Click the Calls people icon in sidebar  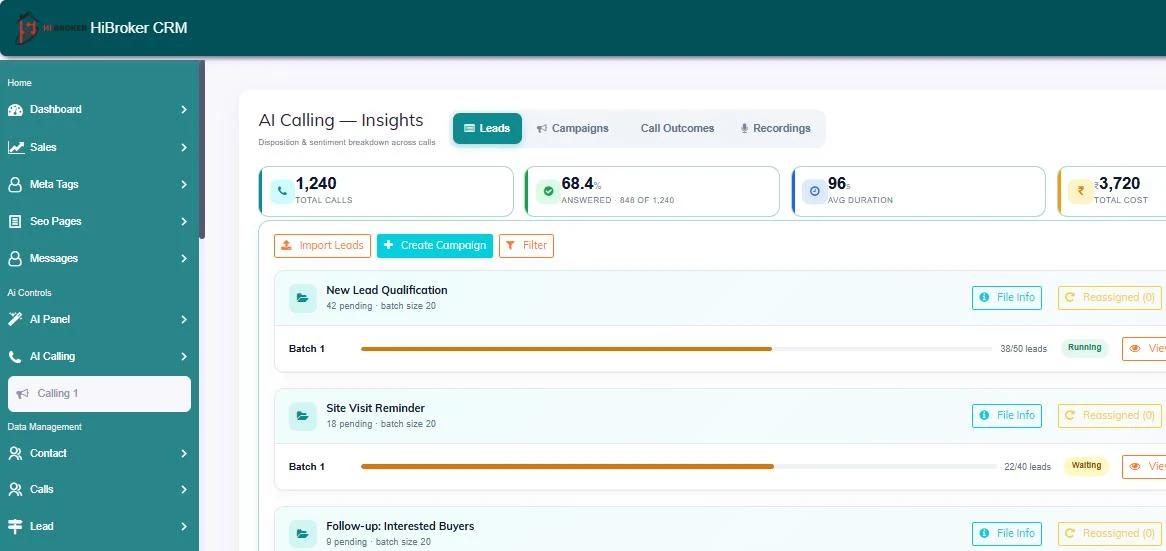point(15,489)
